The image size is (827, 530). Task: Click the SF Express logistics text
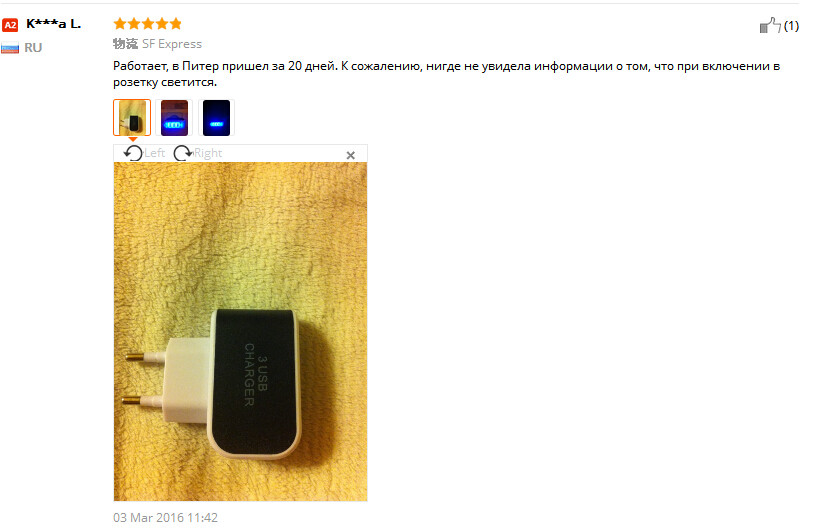pyautogui.click(x=172, y=44)
